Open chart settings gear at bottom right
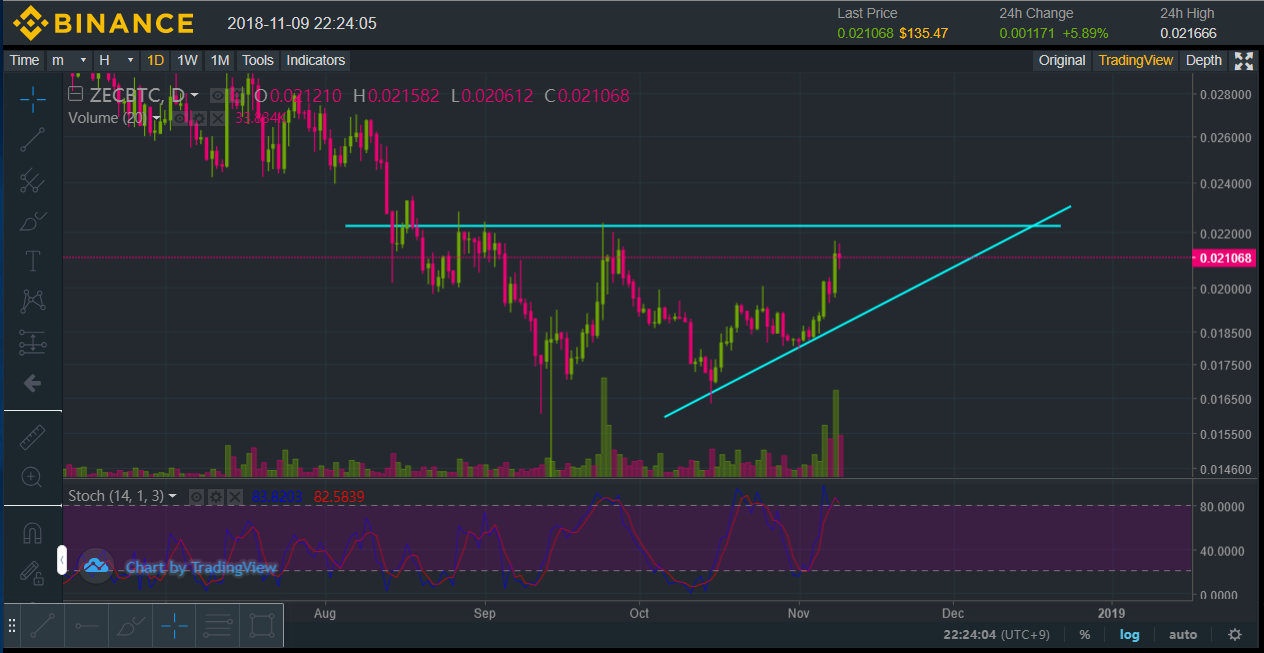 (x=1235, y=634)
